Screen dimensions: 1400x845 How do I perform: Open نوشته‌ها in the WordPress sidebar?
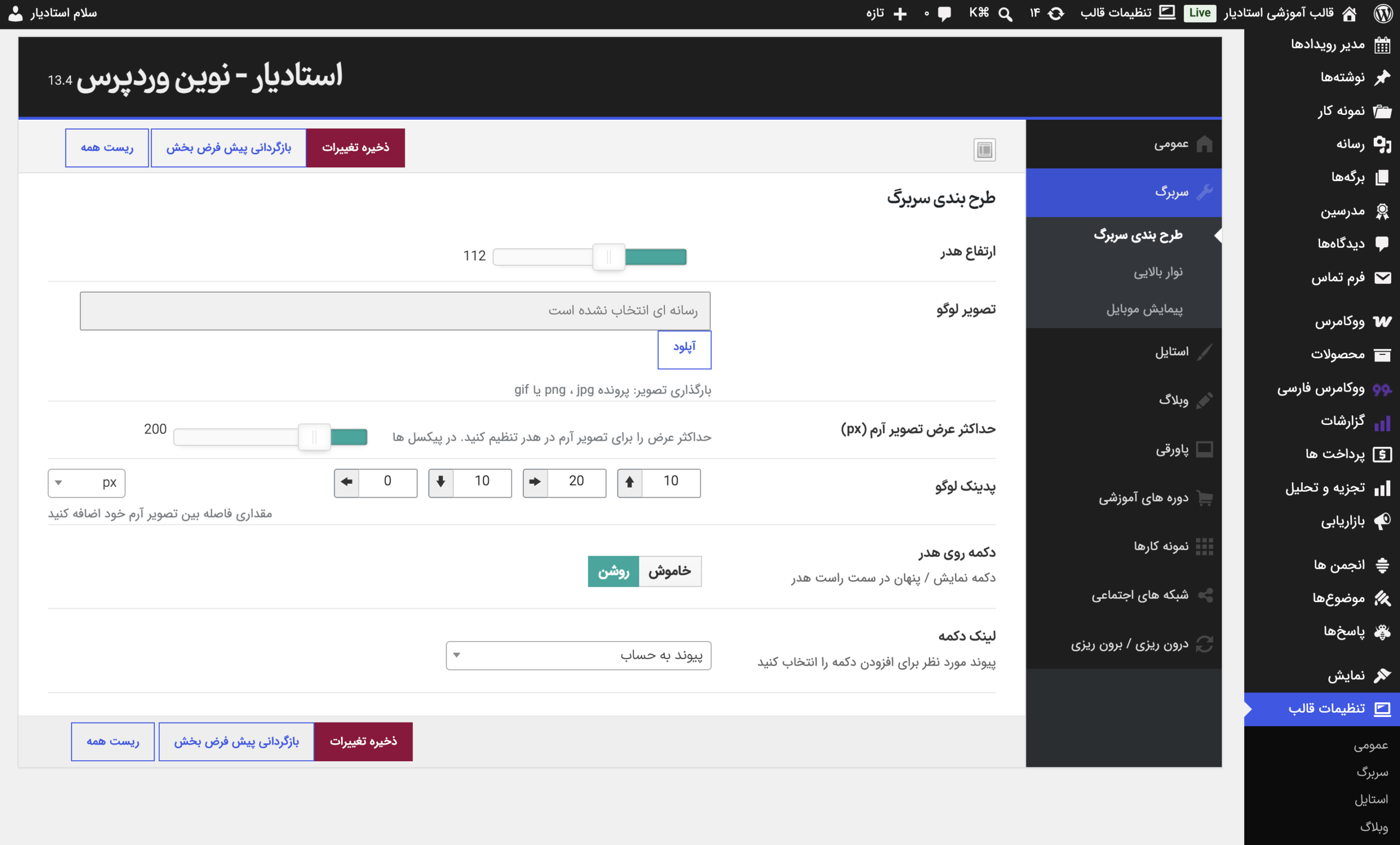[x=1322, y=77]
